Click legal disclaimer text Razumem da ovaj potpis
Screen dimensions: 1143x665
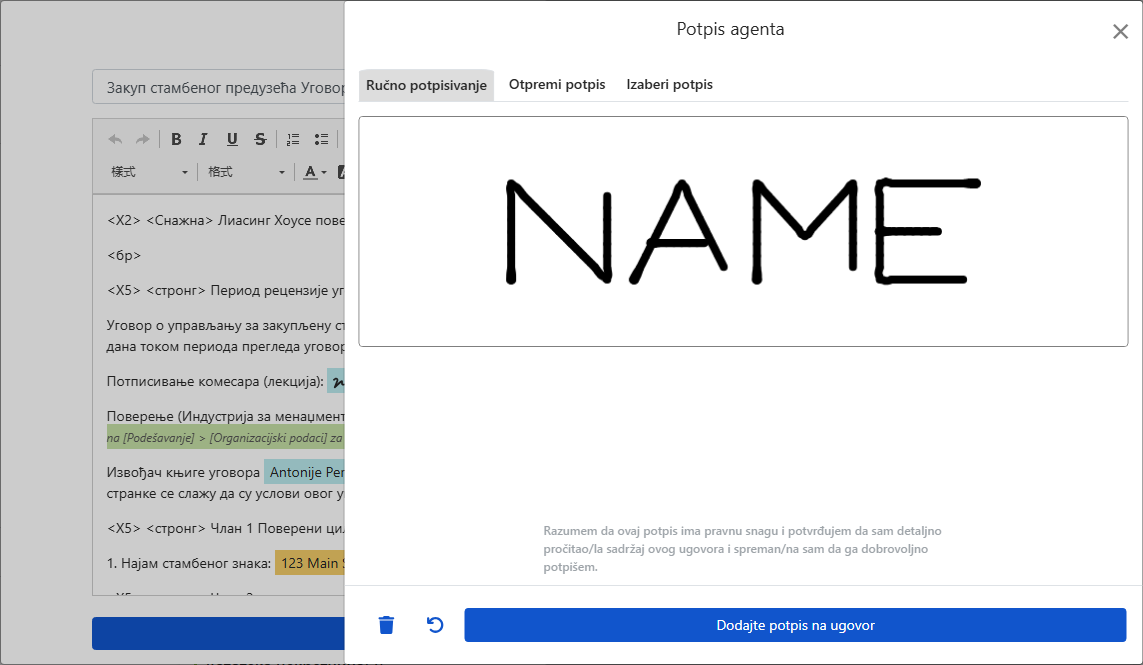pyautogui.click(x=742, y=548)
